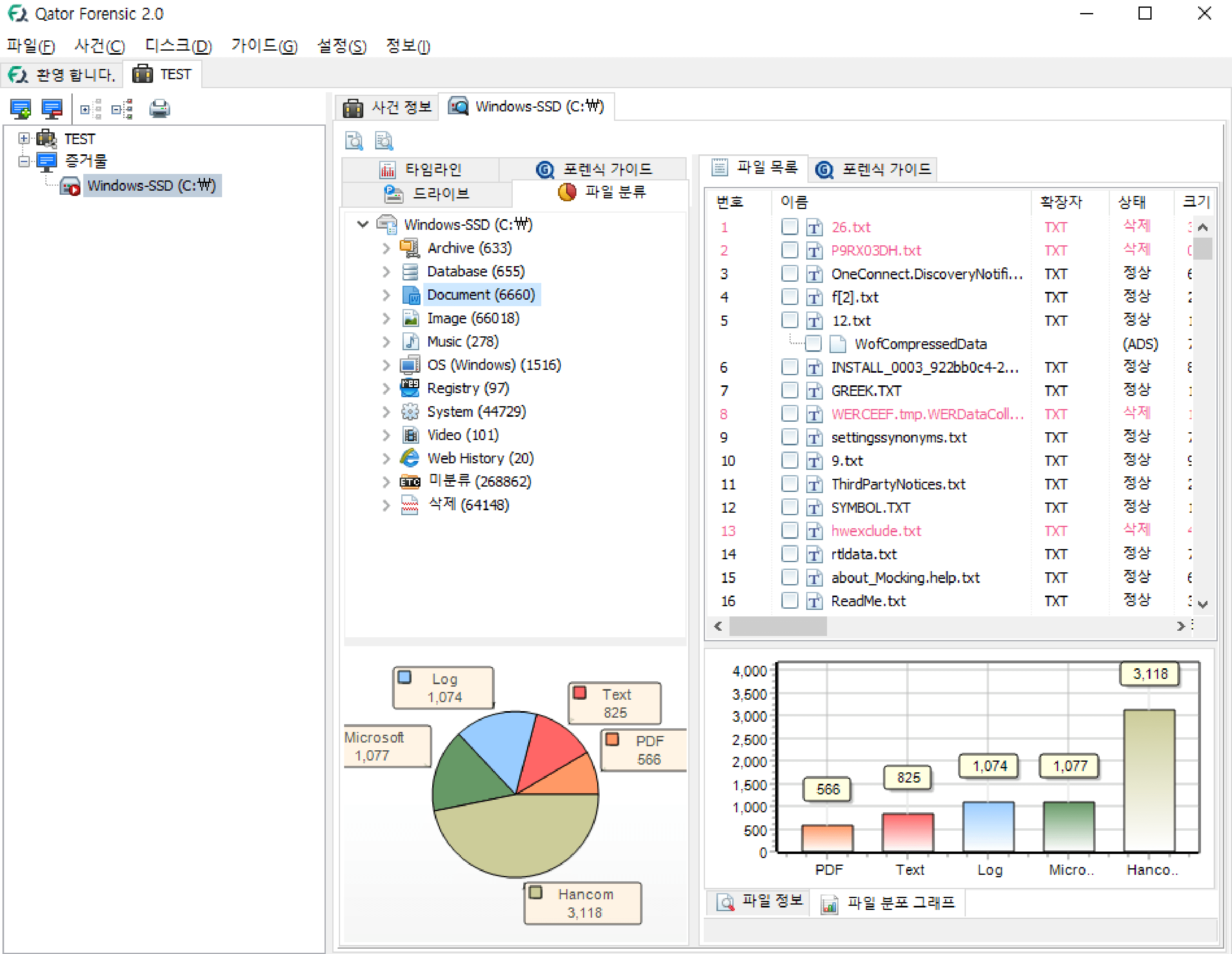Image resolution: width=1232 pixels, height=954 pixels.
Task: Select the 미분류 ETC category icon
Action: pos(410,482)
